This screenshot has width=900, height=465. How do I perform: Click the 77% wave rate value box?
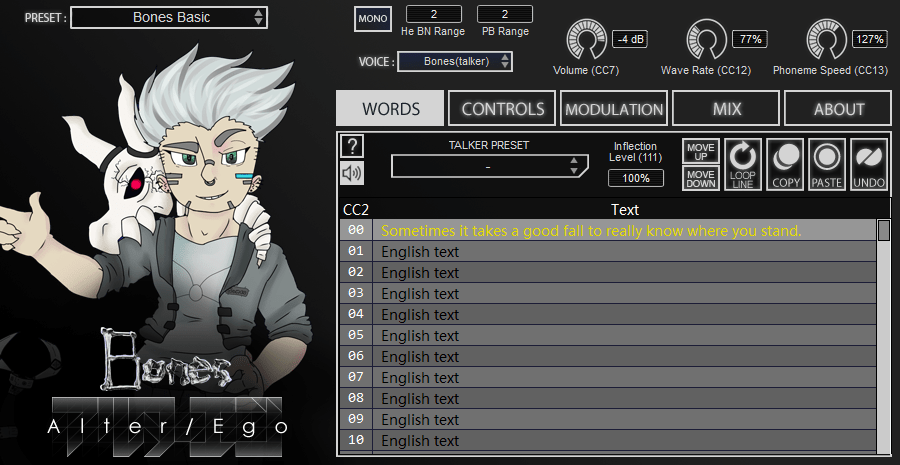tap(750, 39)
